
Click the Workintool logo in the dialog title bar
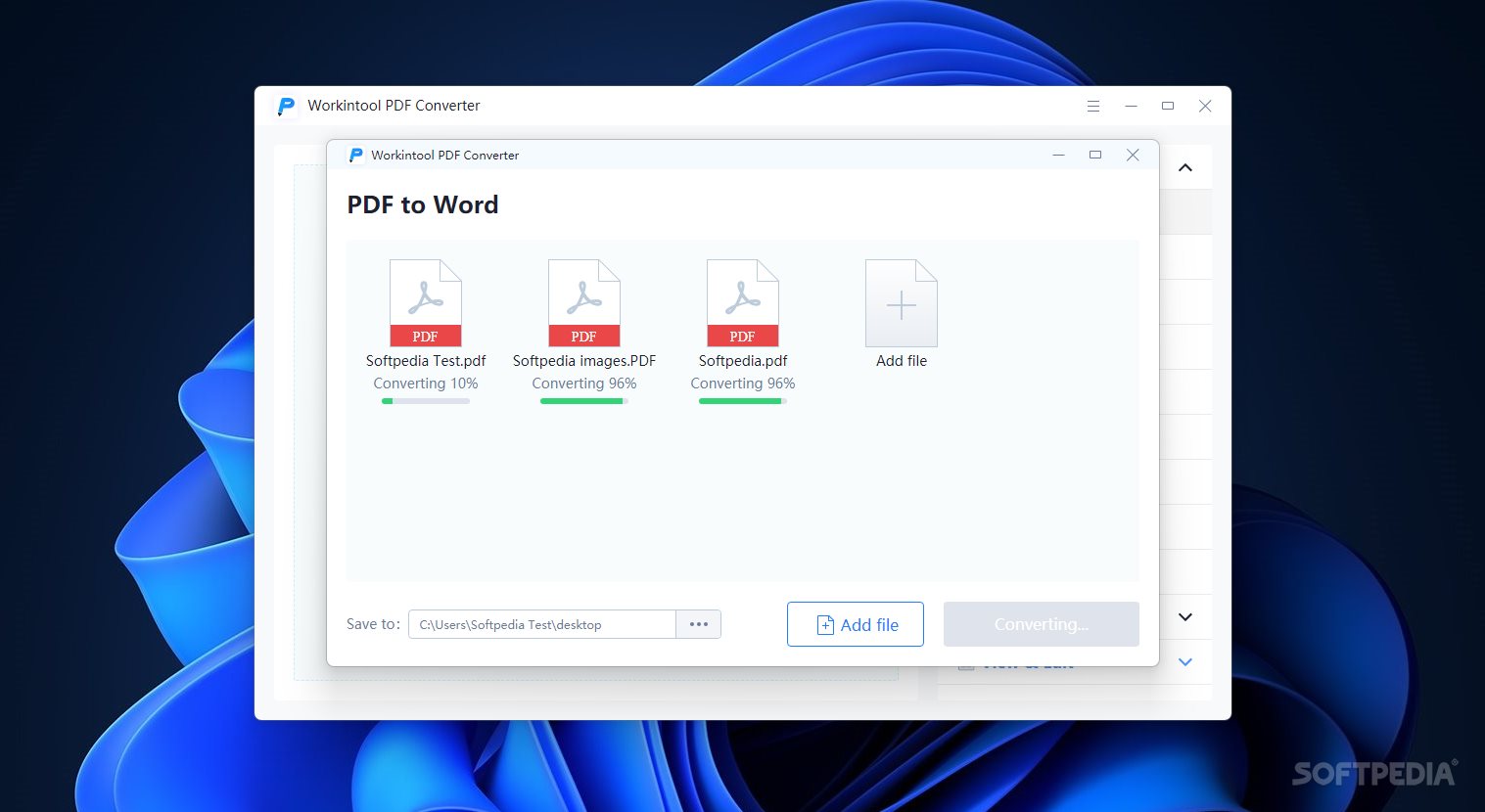tap(356, 155)
